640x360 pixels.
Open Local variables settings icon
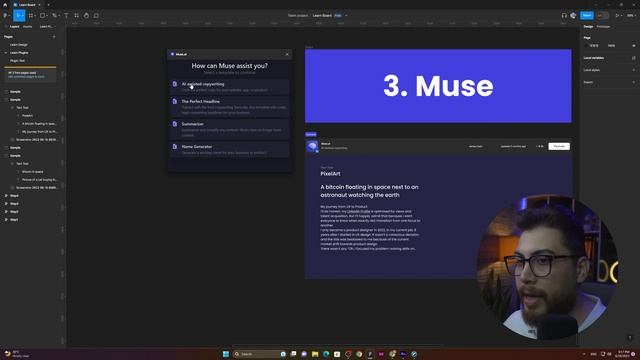633,58
